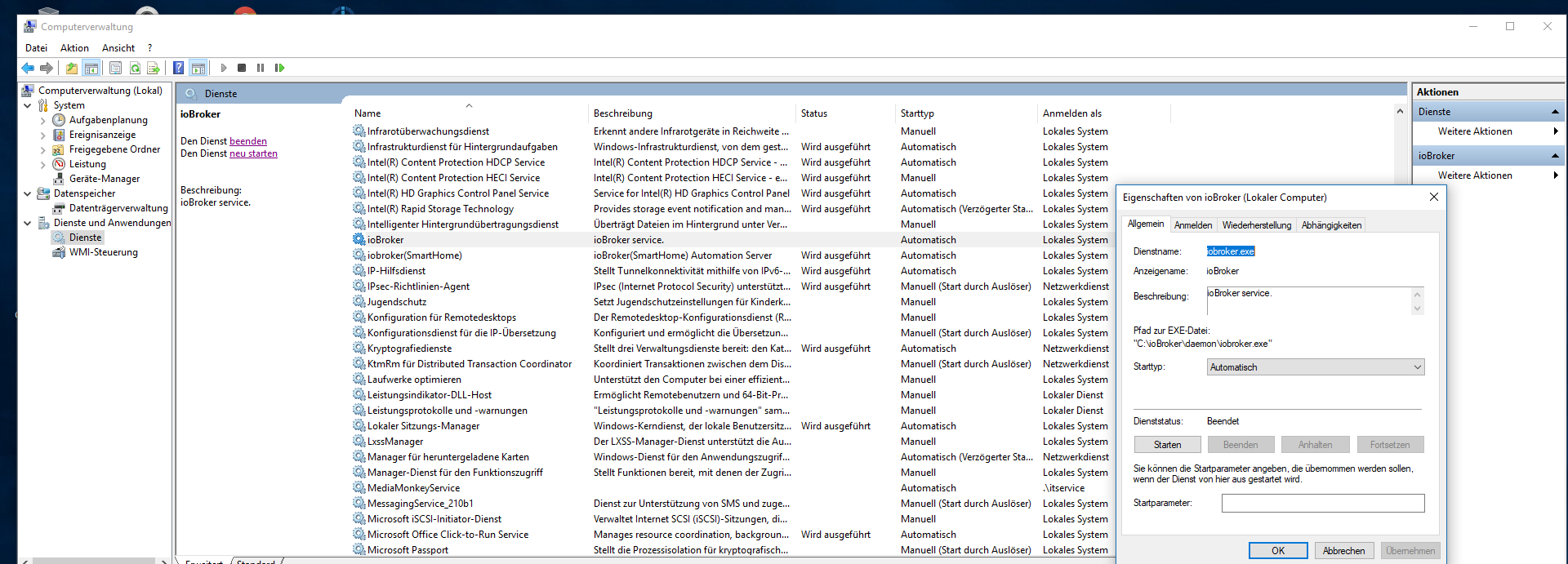
Task: Click the Dienste gear icon in the tree
Action: pos(59,238)
